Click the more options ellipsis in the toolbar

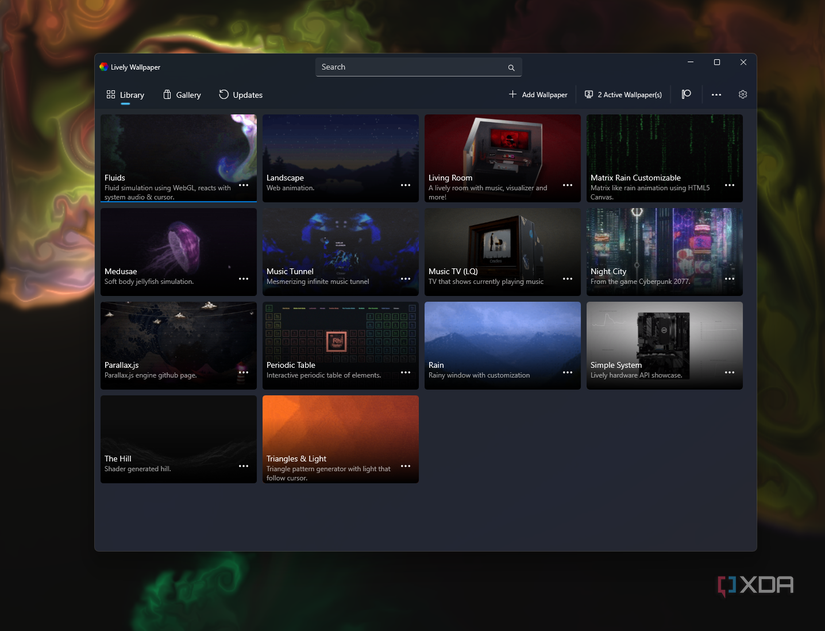[x=716, y=94]
